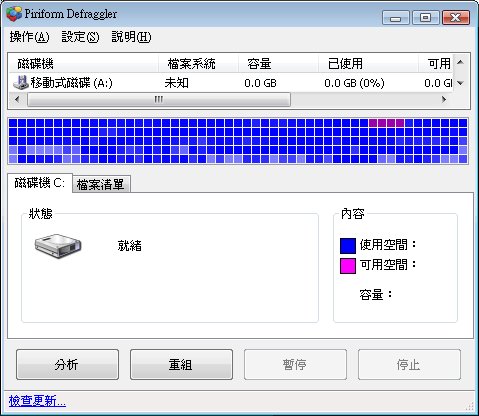The image size is (479, 416).
Task: Click the drive list horizontal scrollbar thumb
Action: (159, 99)
